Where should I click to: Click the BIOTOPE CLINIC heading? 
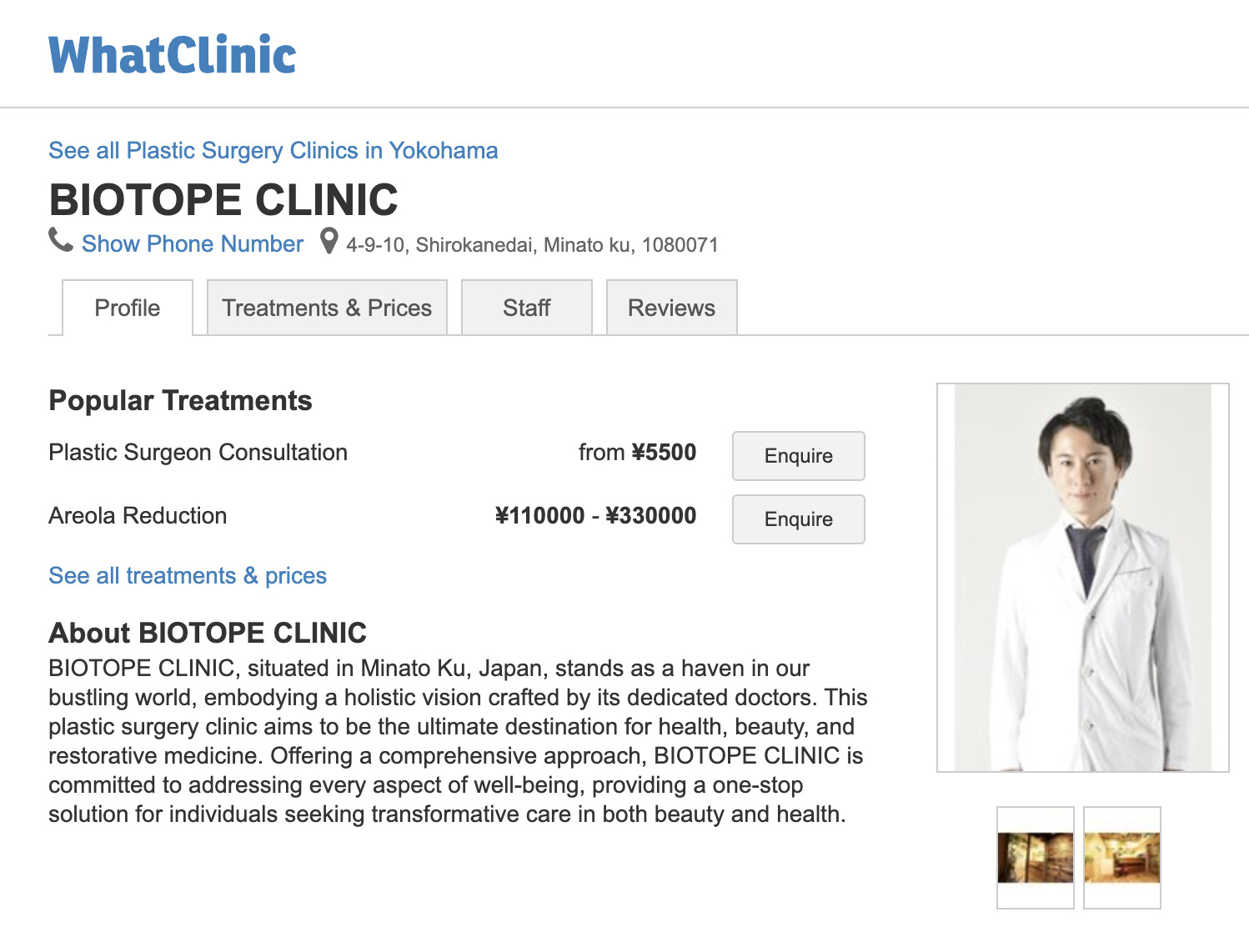[223, 200]
